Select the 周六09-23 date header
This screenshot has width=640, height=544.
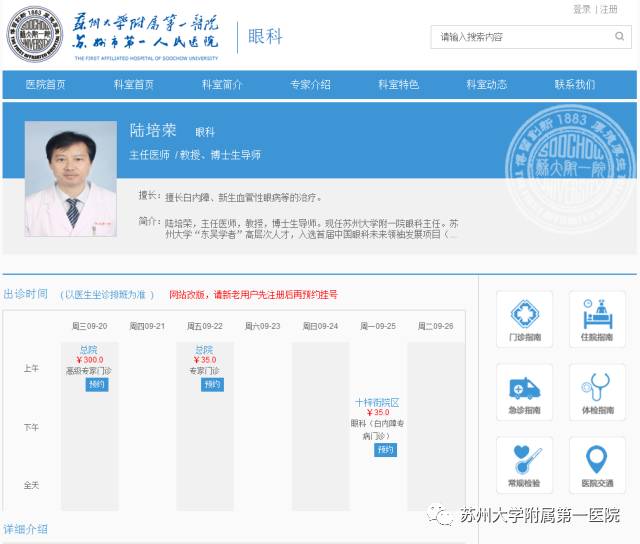click(x=262, y=326)
